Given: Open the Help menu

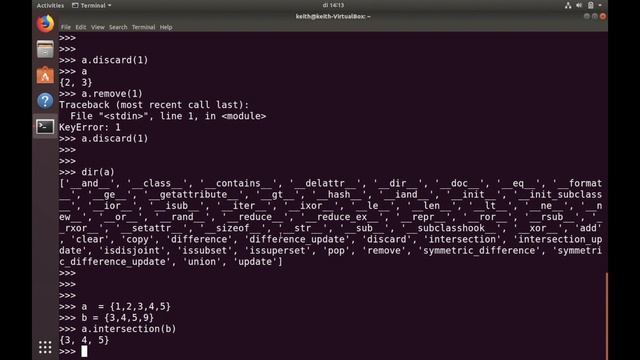Looking at the screenshot, I should click(x=166, y=27).
